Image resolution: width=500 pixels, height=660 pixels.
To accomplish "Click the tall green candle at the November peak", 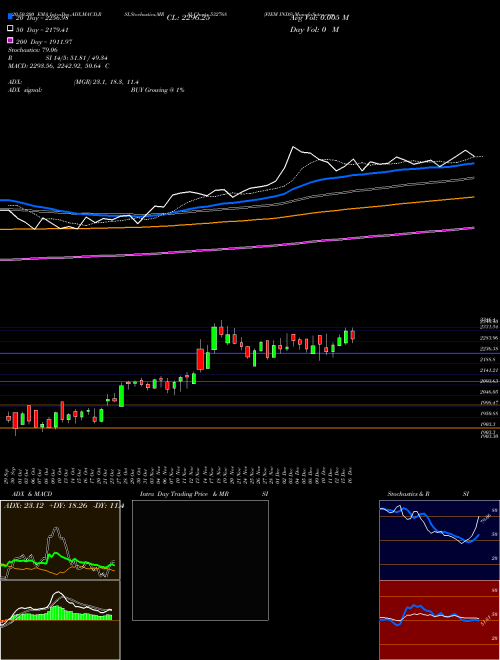I will (x=214, y=338).
